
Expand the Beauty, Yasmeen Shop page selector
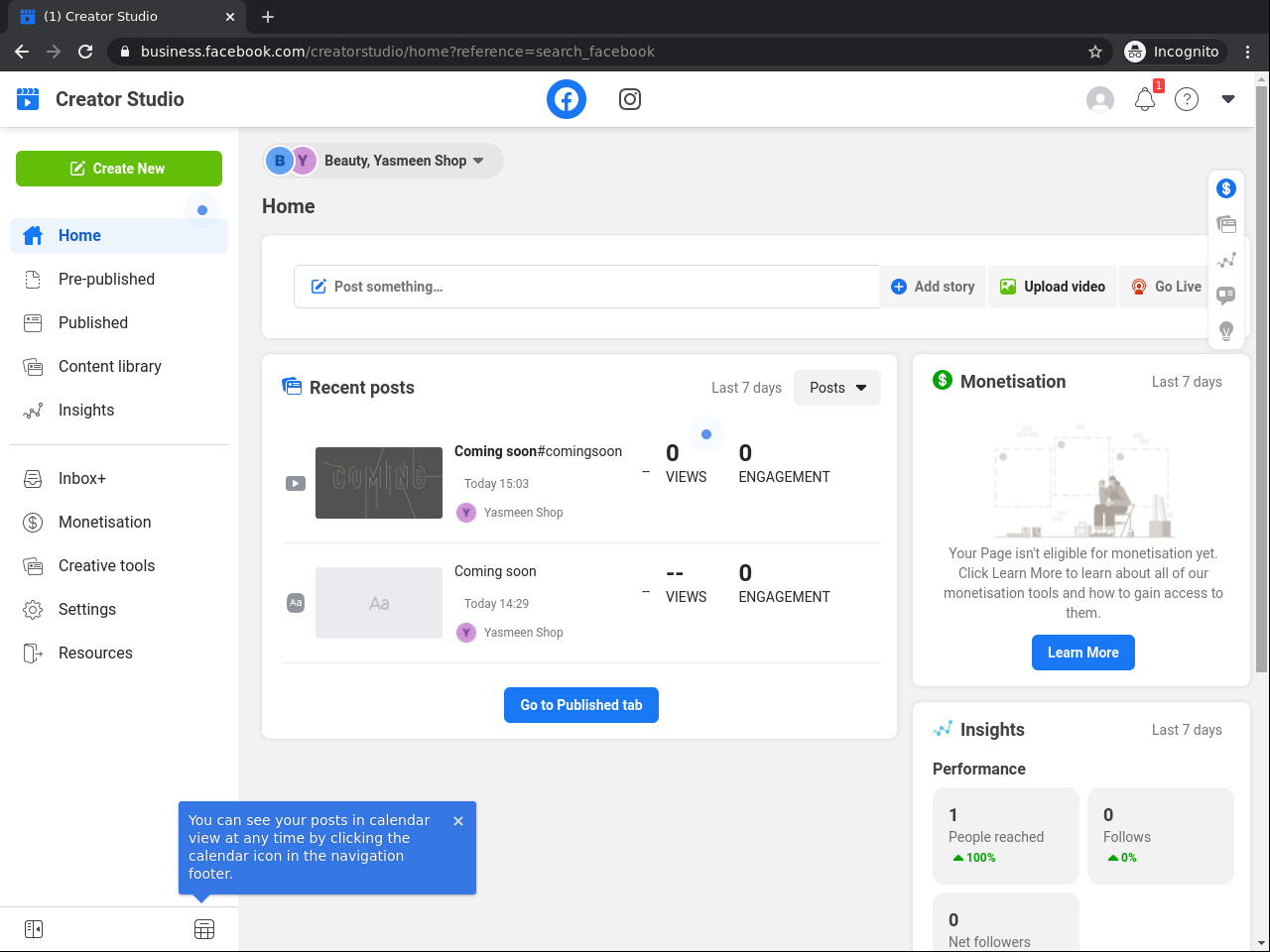(x=383, y=161)
